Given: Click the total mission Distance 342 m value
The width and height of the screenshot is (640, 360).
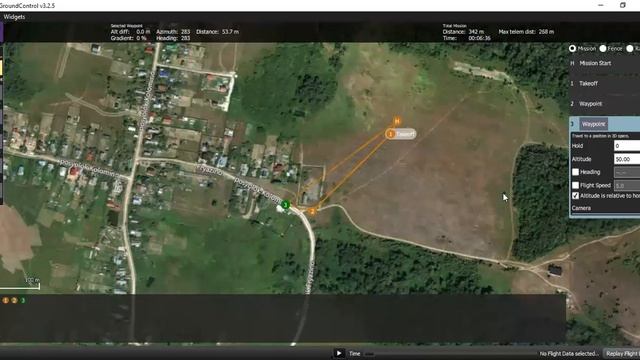Looking at the screenshot, I should point(476,32).
